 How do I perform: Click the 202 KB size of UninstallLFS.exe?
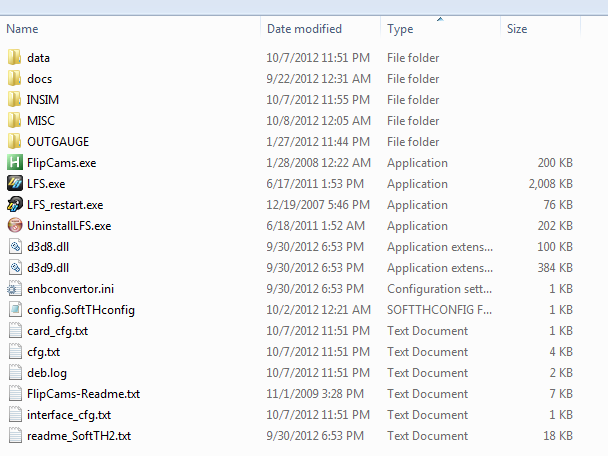(555, 226)
